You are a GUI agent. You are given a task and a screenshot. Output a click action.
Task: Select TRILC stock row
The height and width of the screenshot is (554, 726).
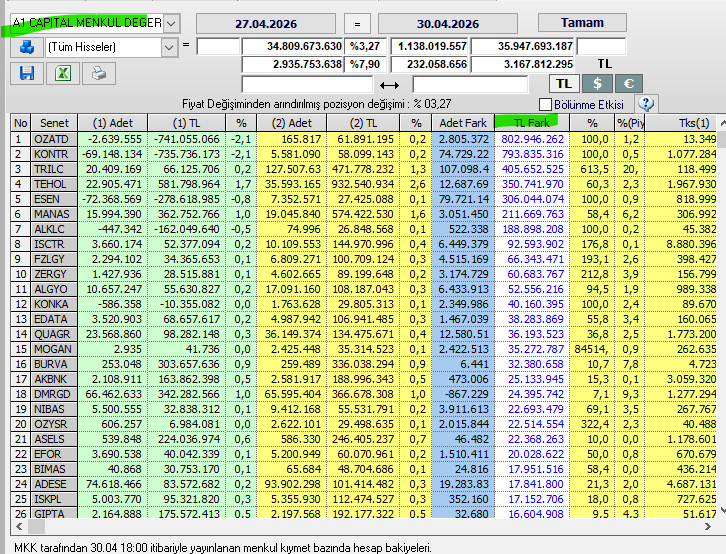tap(363, 169)
